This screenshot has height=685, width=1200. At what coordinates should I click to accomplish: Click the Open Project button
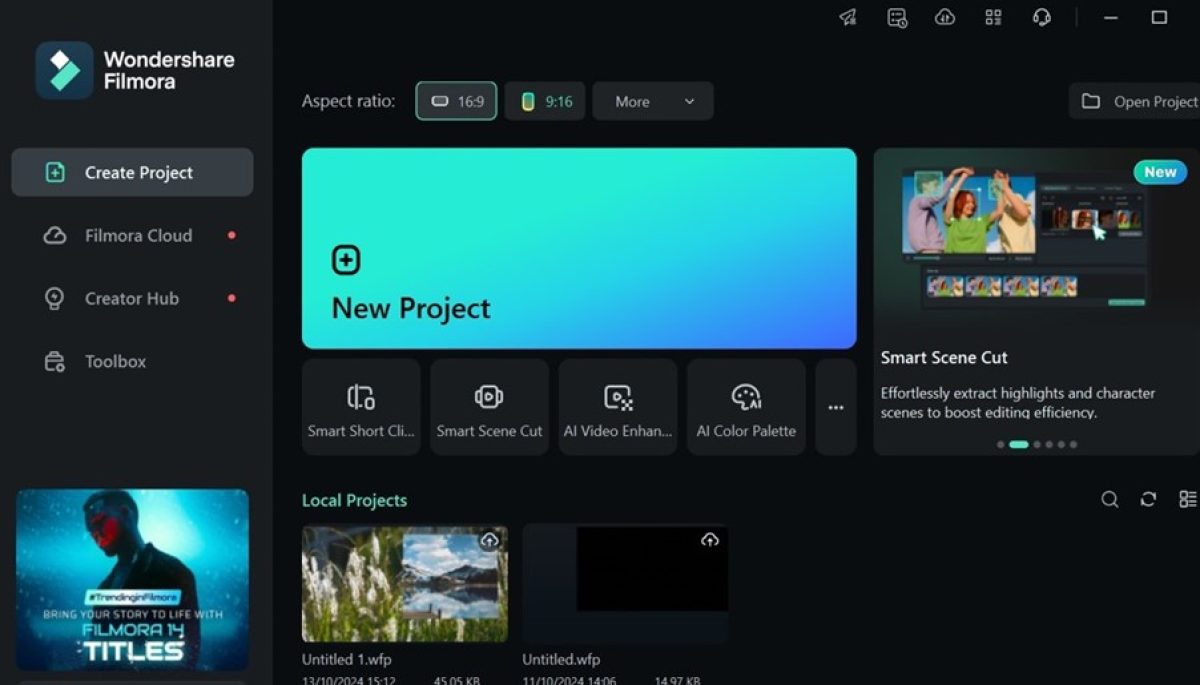click(x=1135, y=101)
